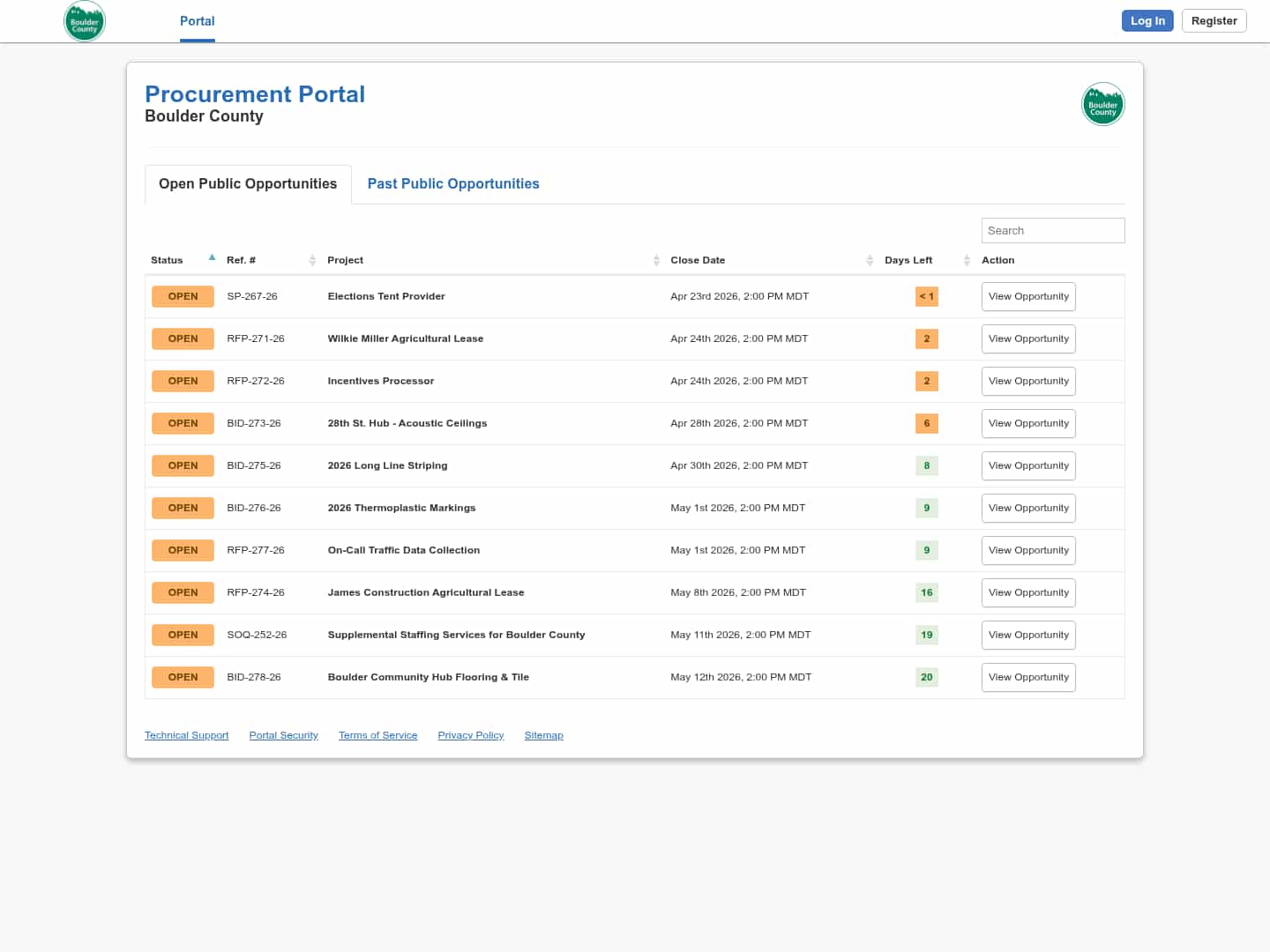
Task: Switch to Past Public Opportunities tab
Action: click(x=452, y=184)
